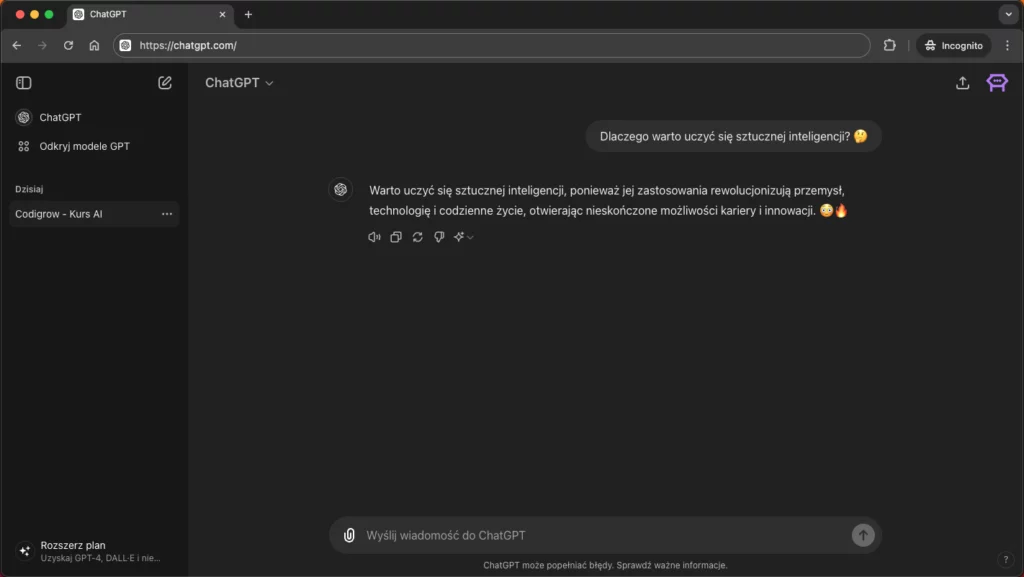Click the thumbs down feedback icon
The width and height of the screenshot is (1024, 577).
pyautogui.click(x=439, y=237)
